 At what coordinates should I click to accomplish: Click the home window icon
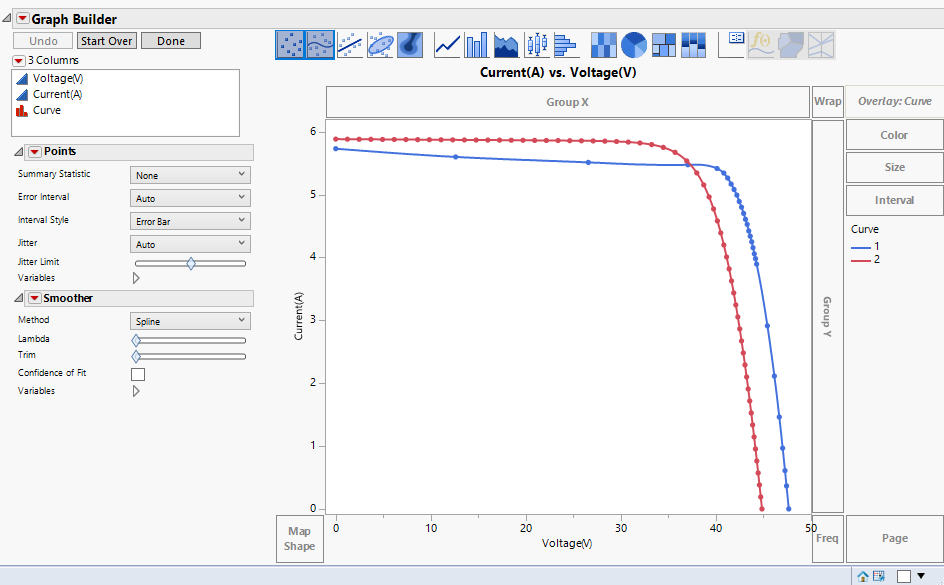(x=862, y=576)
